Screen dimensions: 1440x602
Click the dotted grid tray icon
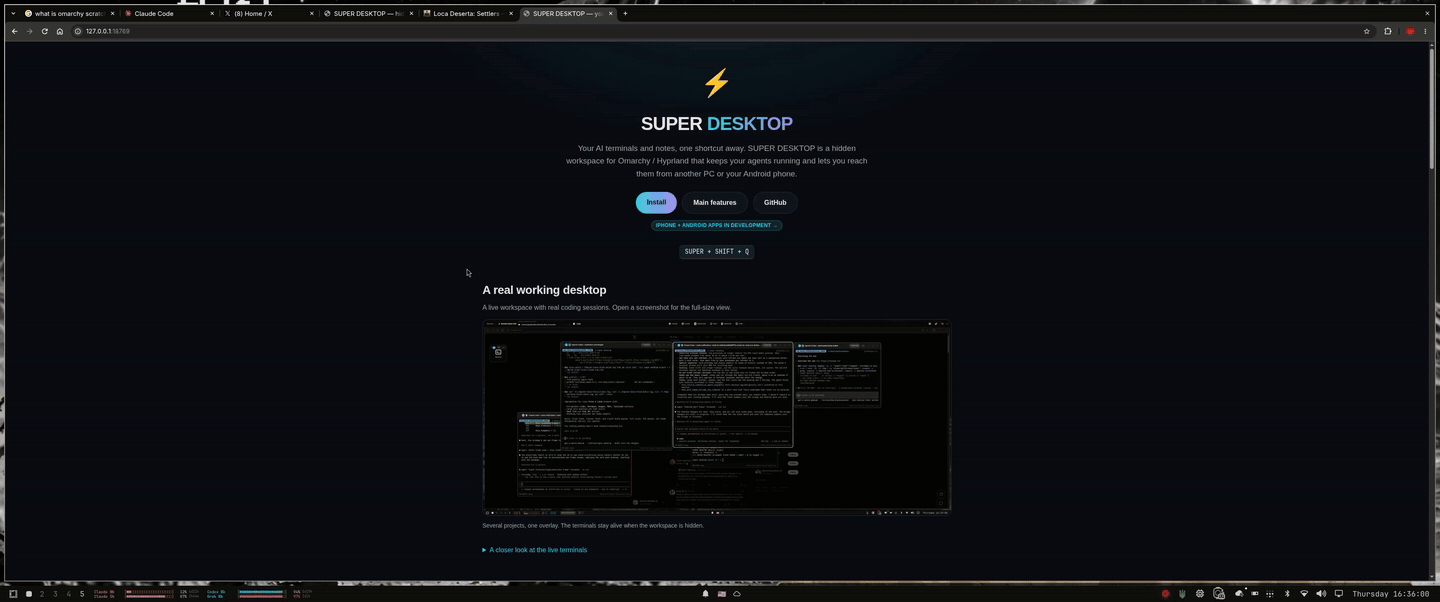point(1271,594)
